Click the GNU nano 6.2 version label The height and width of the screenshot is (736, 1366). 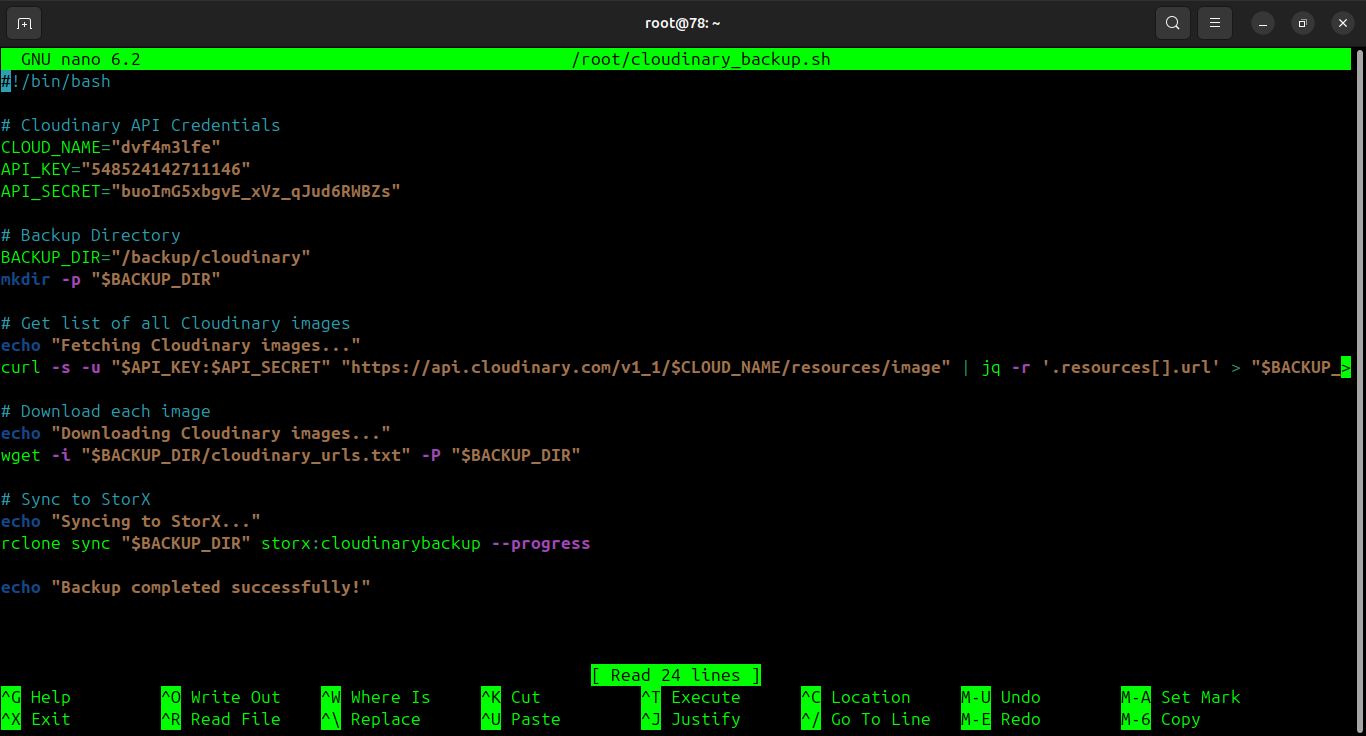click(x=81, y=59)
